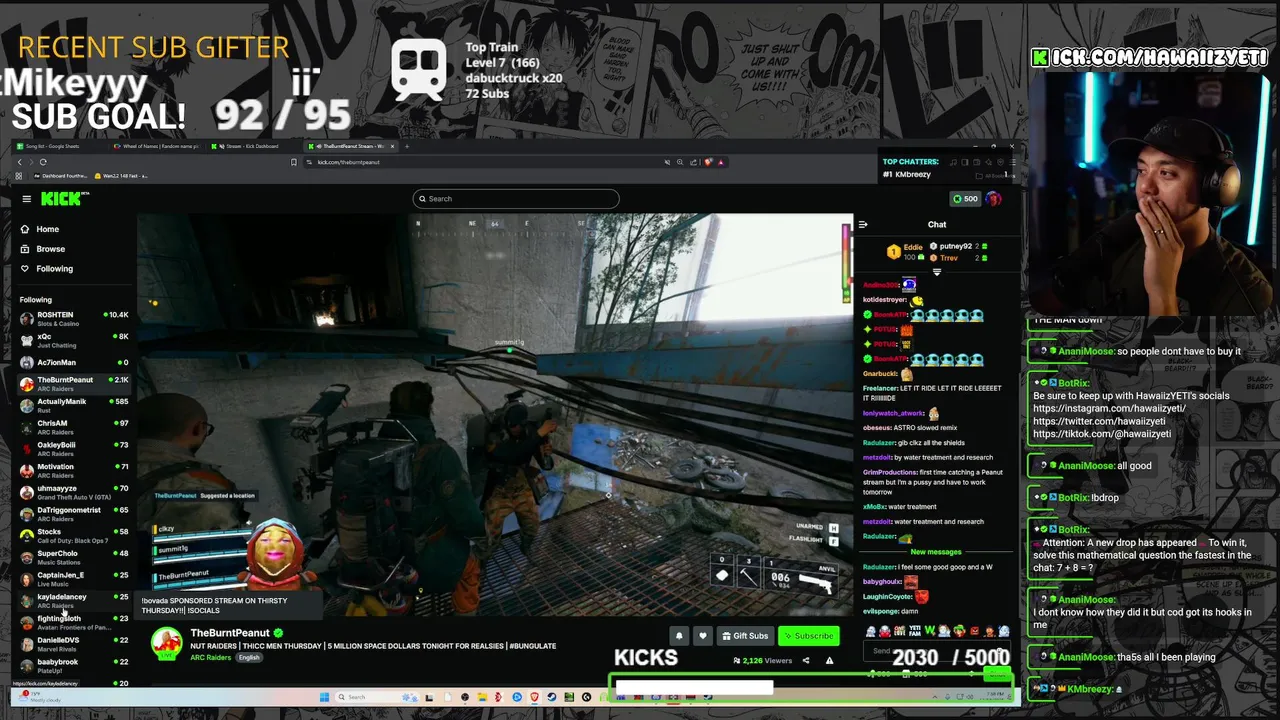1280x720 pixels.
Task: Select TheBurntPeanut in Following list
Action: [x=75, y=383]
